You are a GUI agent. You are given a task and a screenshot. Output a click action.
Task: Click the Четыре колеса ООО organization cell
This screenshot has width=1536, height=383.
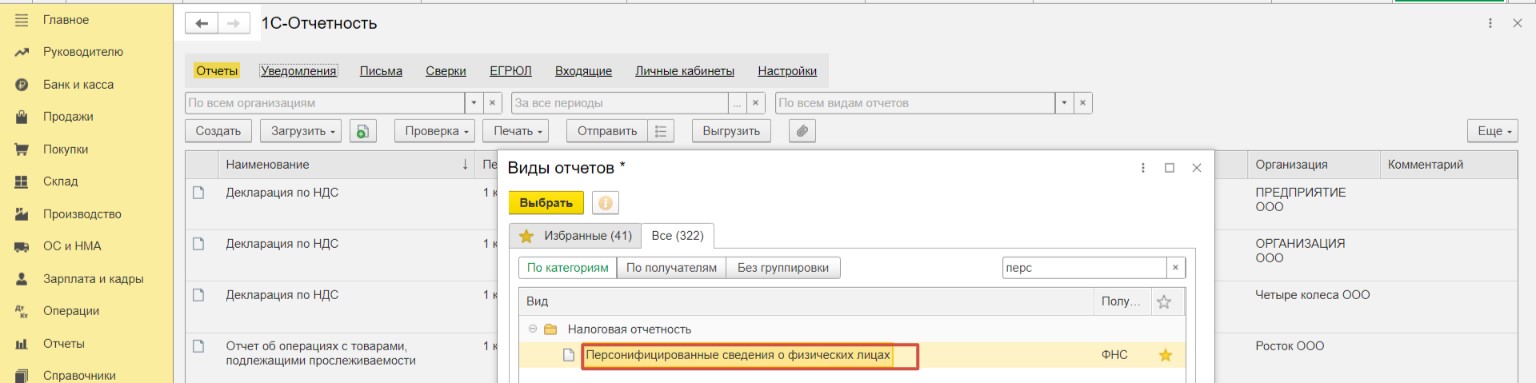point(1312,295)
